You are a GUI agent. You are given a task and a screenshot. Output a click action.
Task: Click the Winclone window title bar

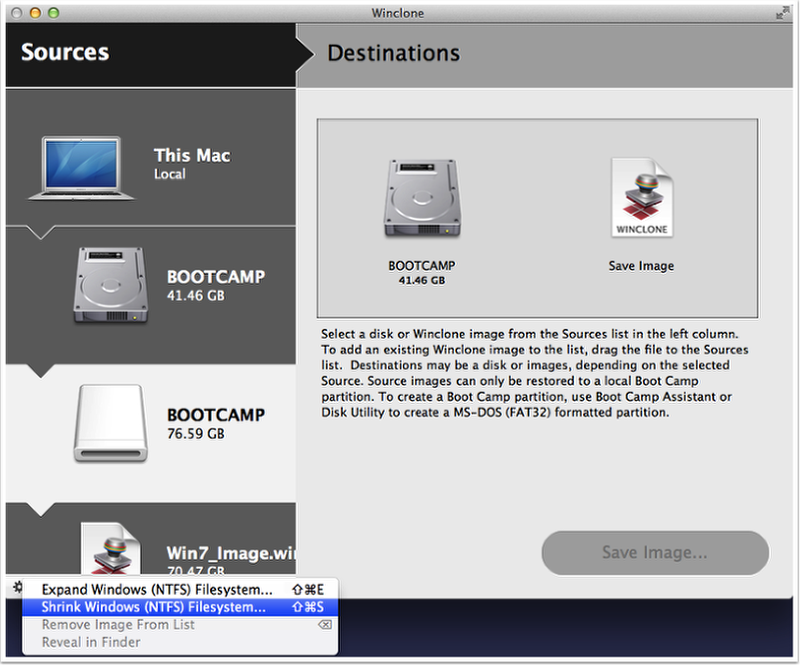pyautogui.click(x=399, y=13)
